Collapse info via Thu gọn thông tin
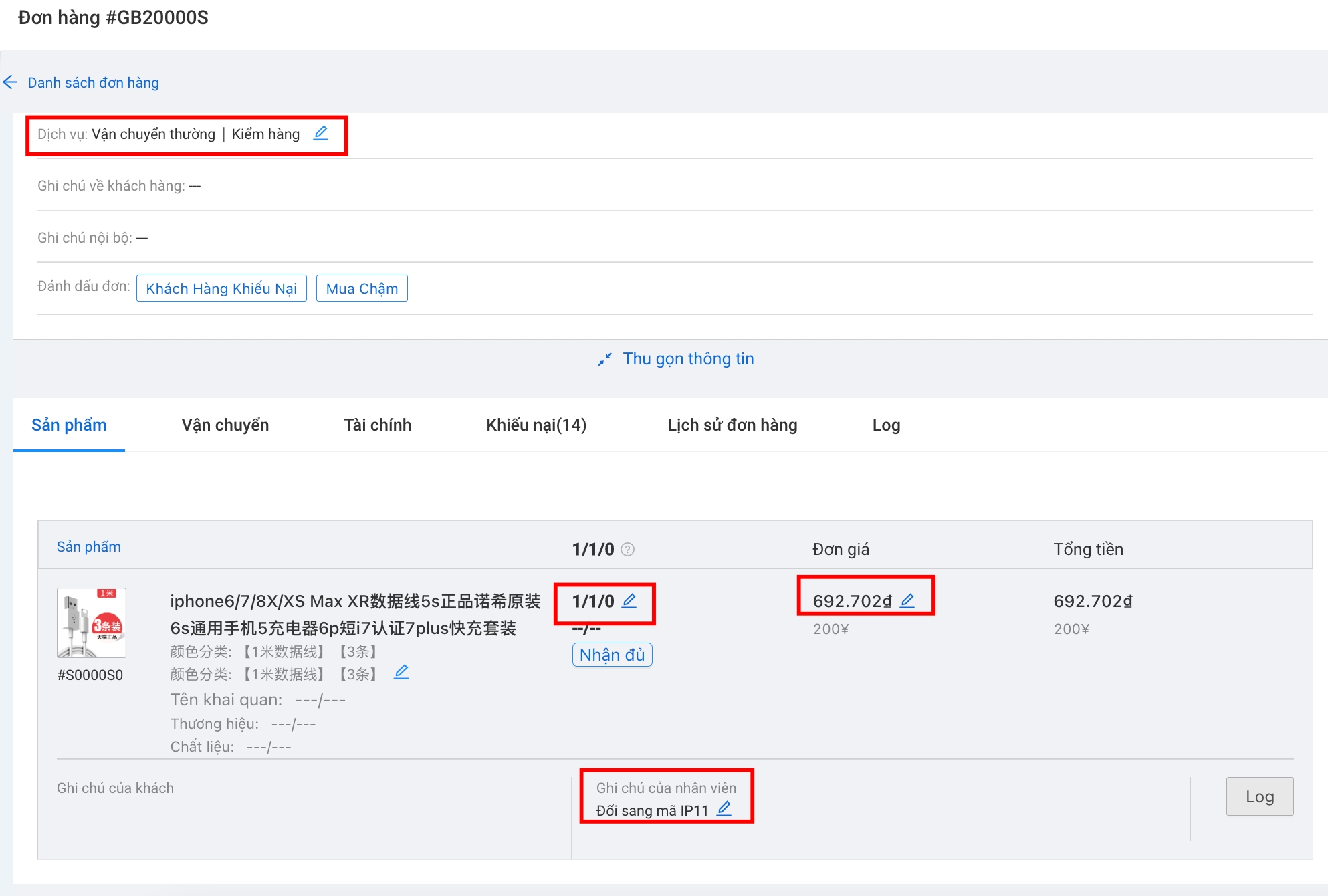Screen dimensions: 1328x896 [x=688, y=359]
